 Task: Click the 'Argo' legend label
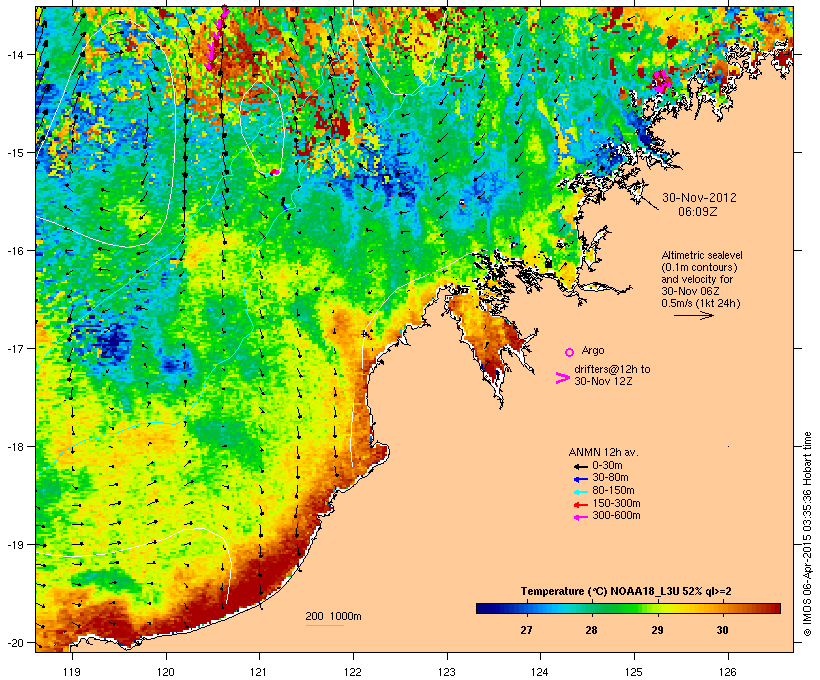pos(593,350)
